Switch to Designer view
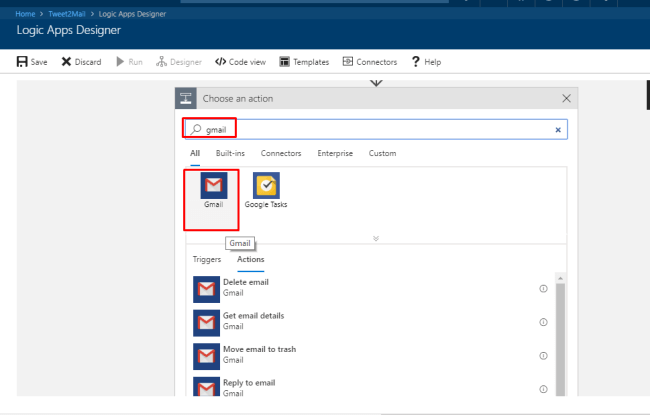Screen dimensions: 650x415 179,62
